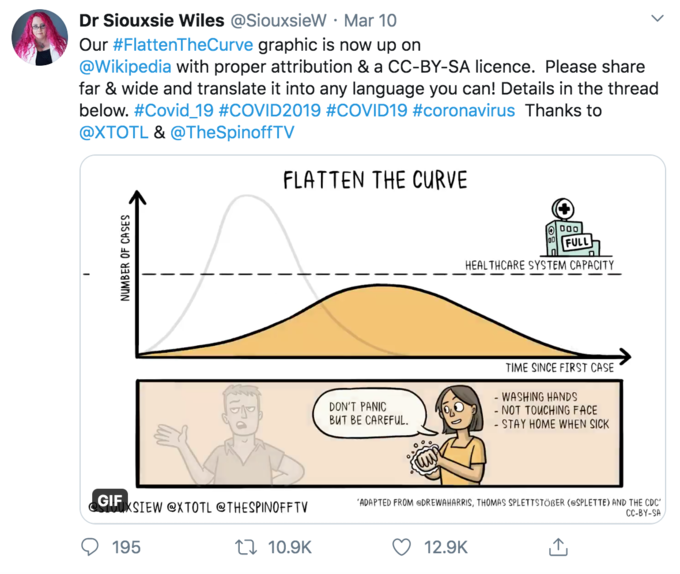Open the tweet options chevron menu
680x574 pixels.
click(657, 19)
